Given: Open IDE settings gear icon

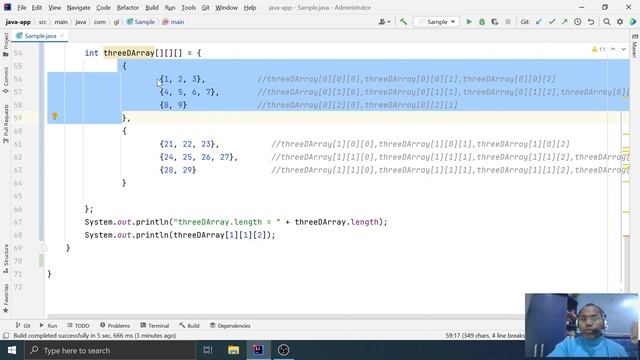Looking at the screenshot, I should click(x=620, y=22).
